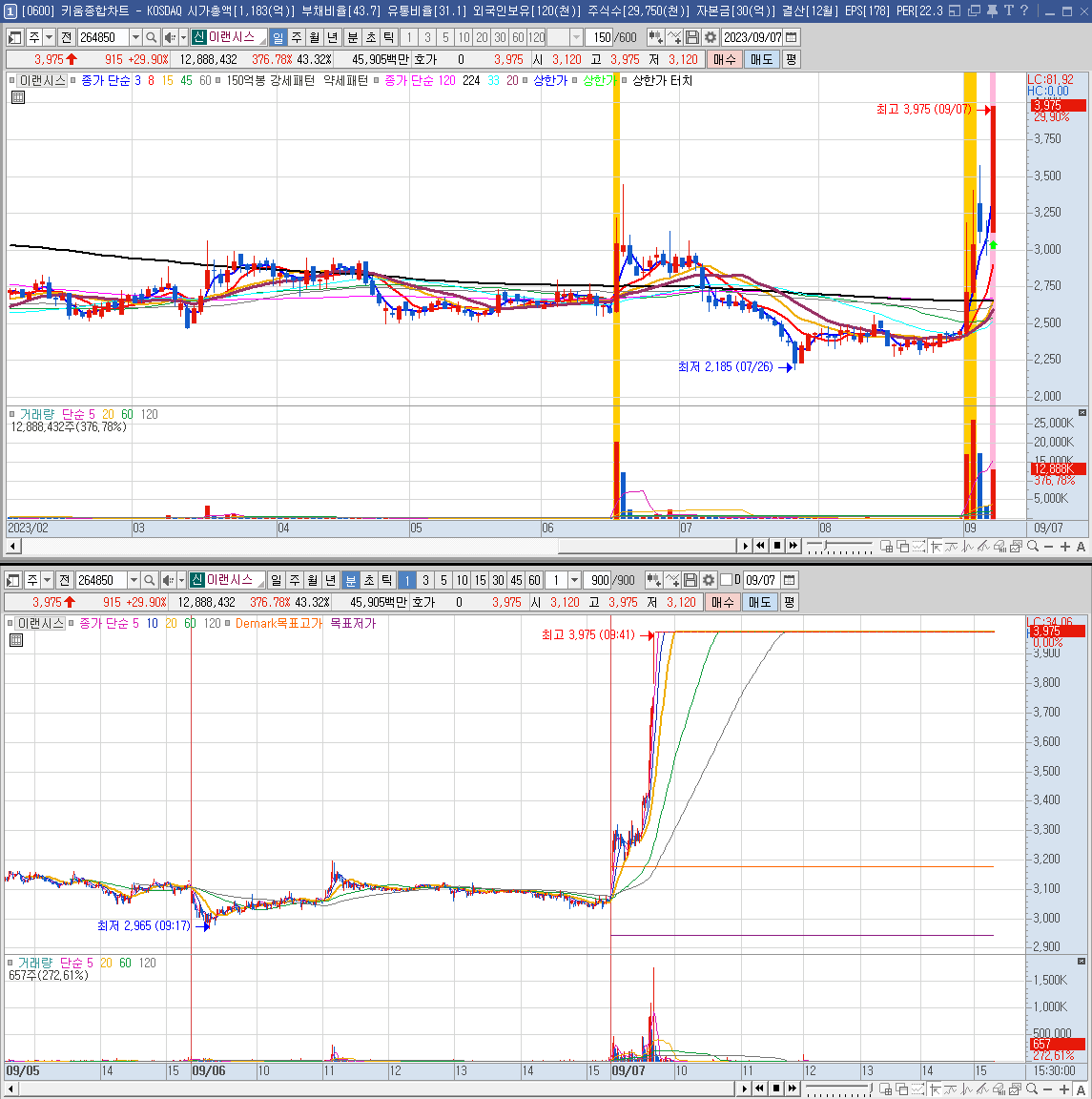Expand speaker options dropdown in upper toolbar

tap(184, 37)
